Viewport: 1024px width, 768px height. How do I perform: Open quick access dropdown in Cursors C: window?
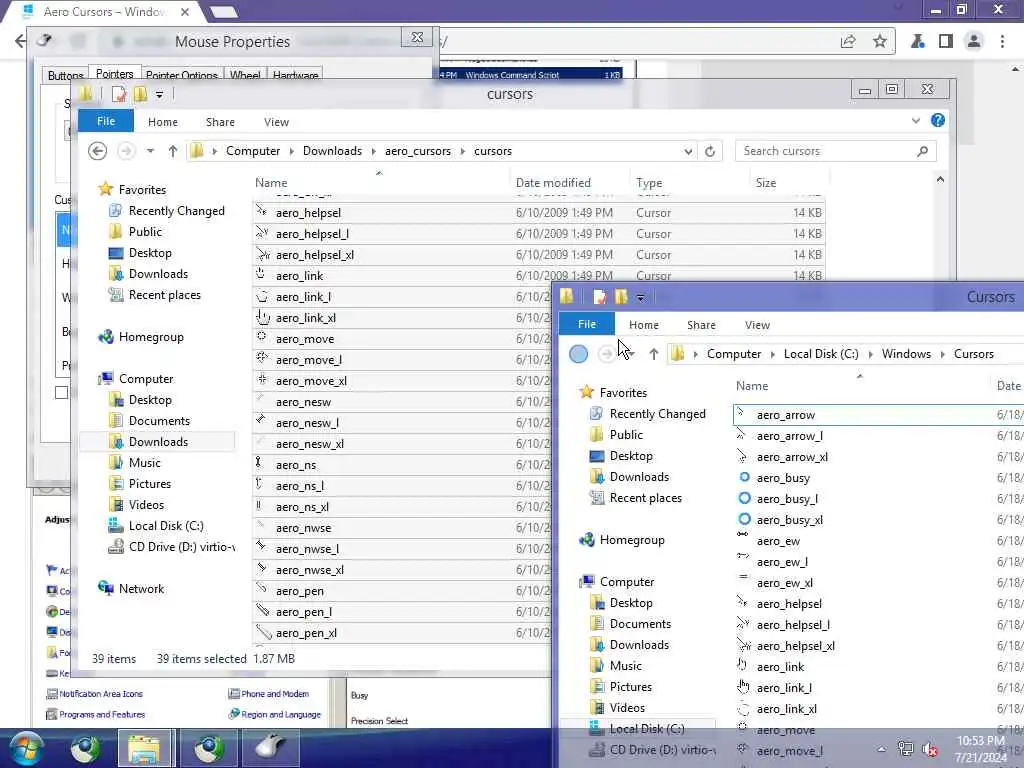click(641, 298)
